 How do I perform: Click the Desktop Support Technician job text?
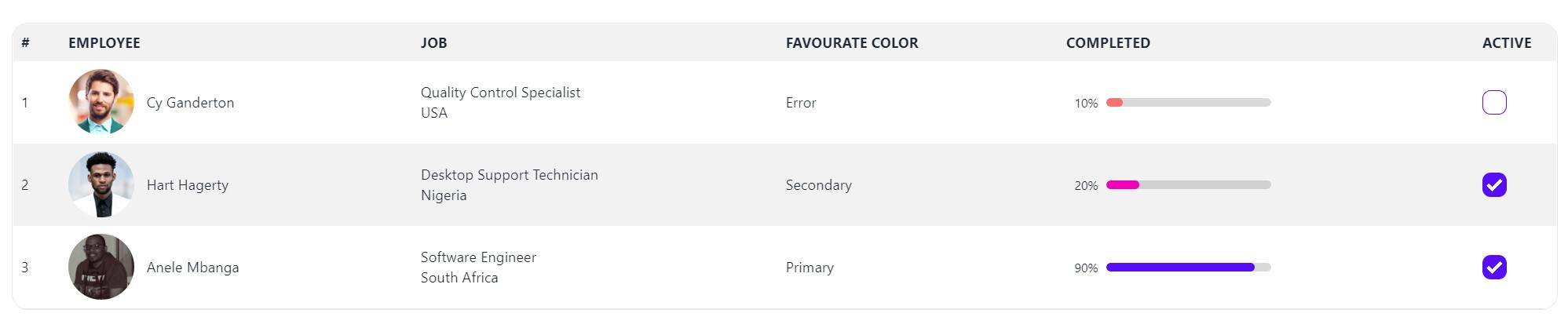[x=509, y=175]
